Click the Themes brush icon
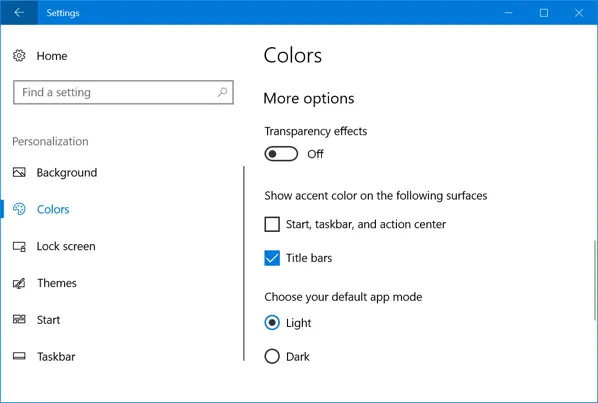 pos(19,283)
